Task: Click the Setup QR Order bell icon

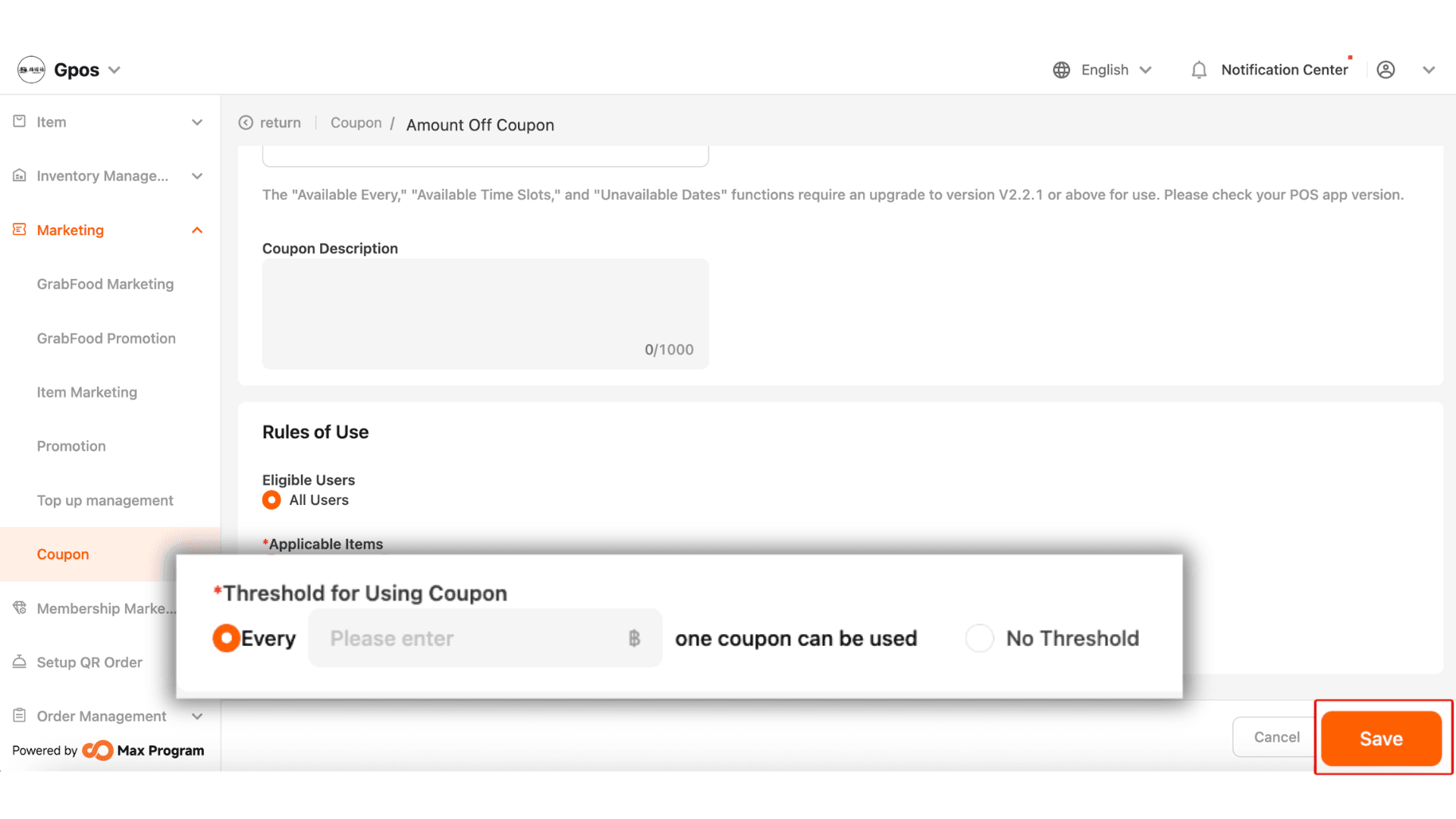Action: pyautogui.click(x=20, y=662)
